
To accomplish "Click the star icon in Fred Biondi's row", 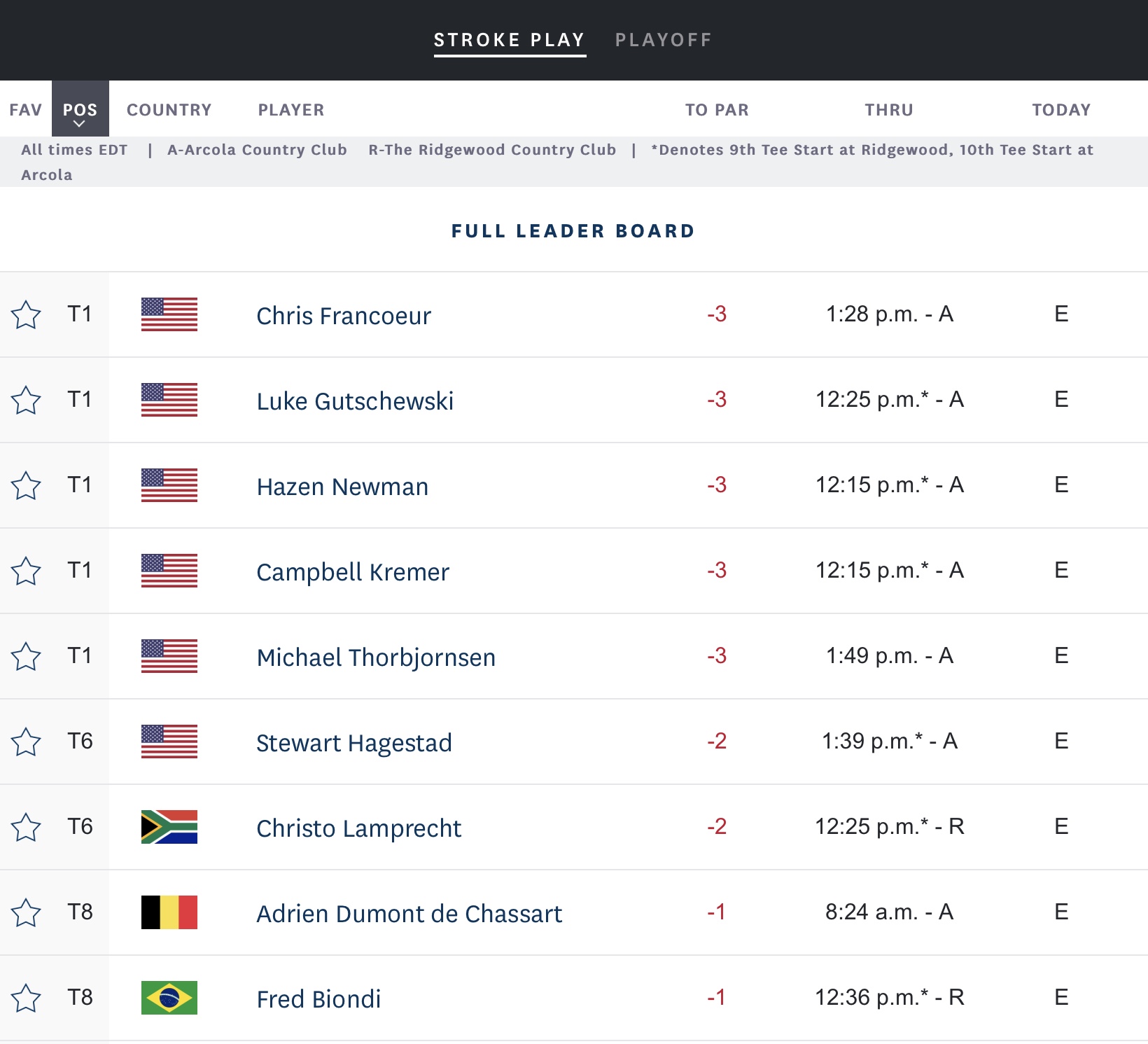I will (26, 998).
